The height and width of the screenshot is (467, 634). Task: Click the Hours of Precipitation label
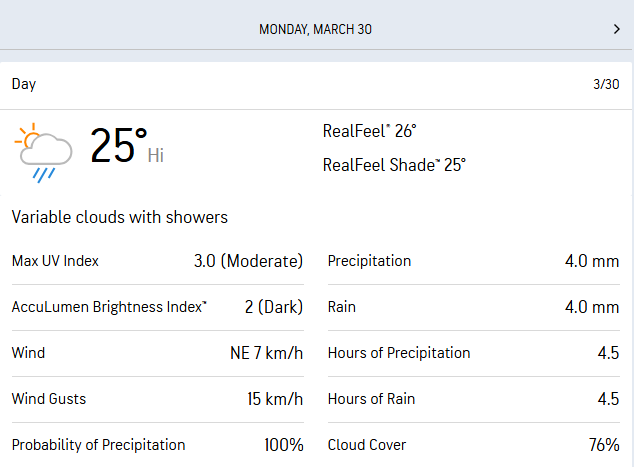(x=399, y=353)
